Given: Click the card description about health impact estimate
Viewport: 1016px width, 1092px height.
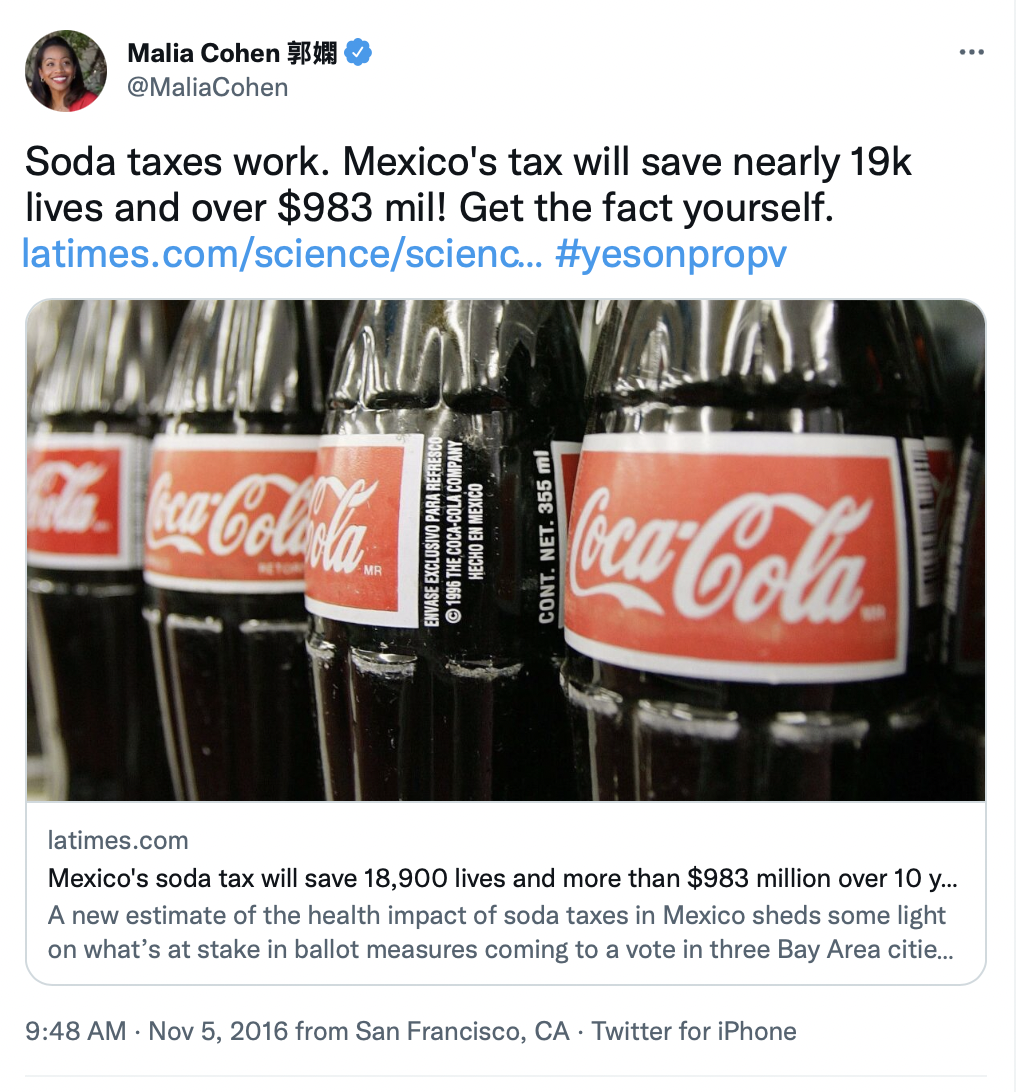Looking at the screenshot, I should click(497, 932).
